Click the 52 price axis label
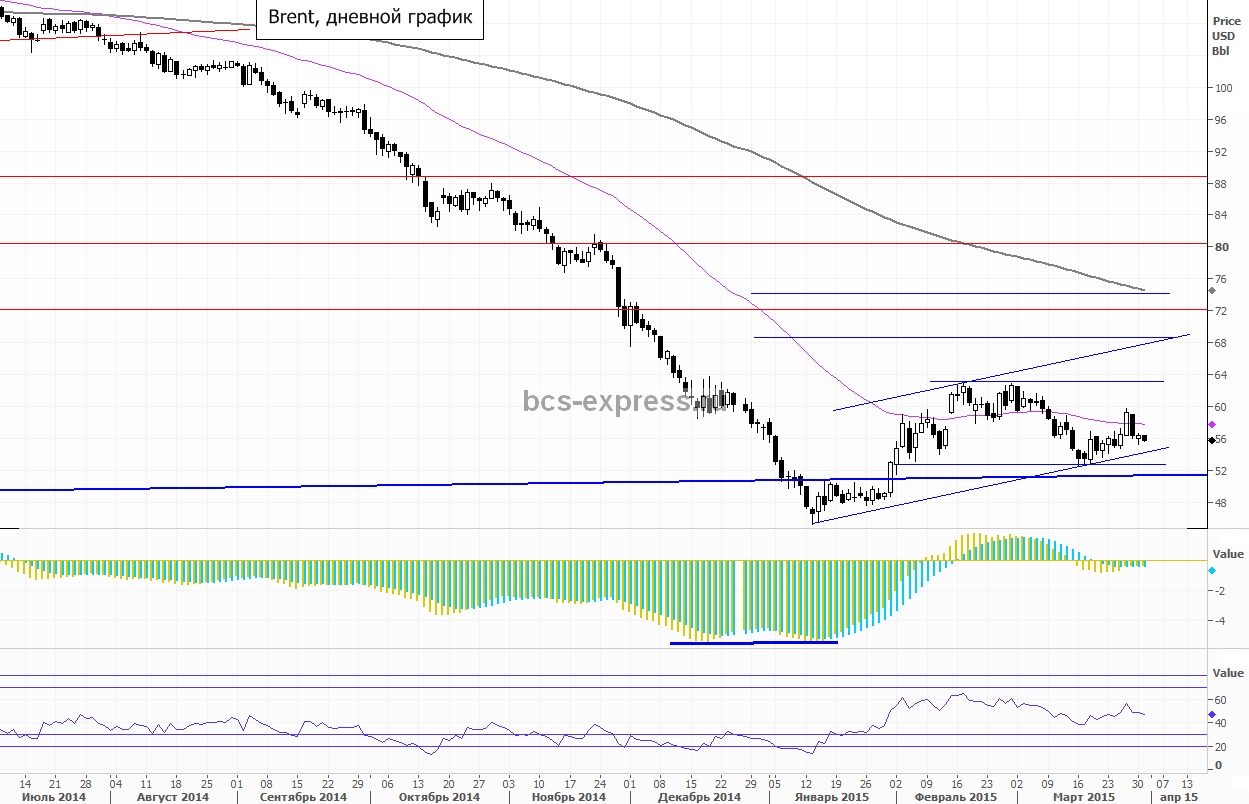Screen dimensions: 1249x804 click(x=1220, y=471)
